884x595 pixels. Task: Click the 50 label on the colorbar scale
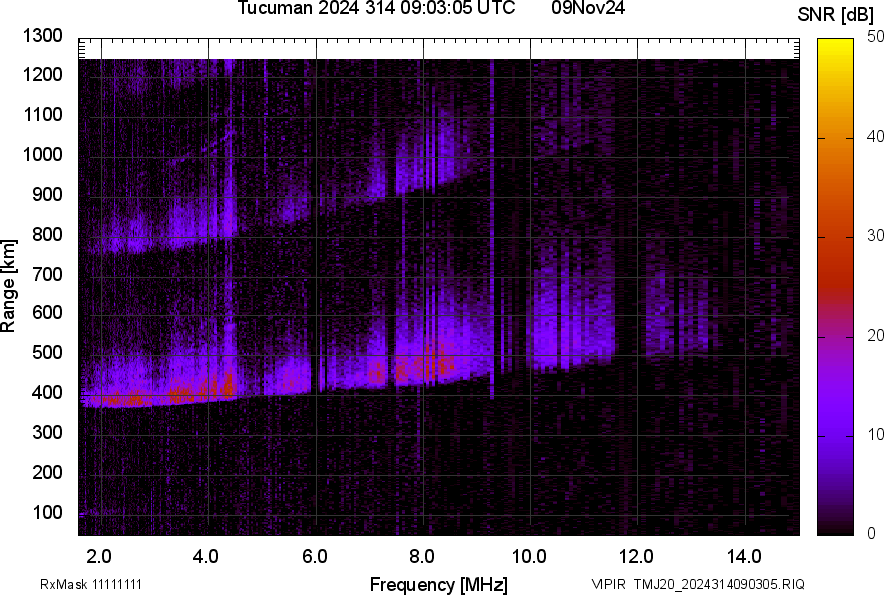coord(876,37)
